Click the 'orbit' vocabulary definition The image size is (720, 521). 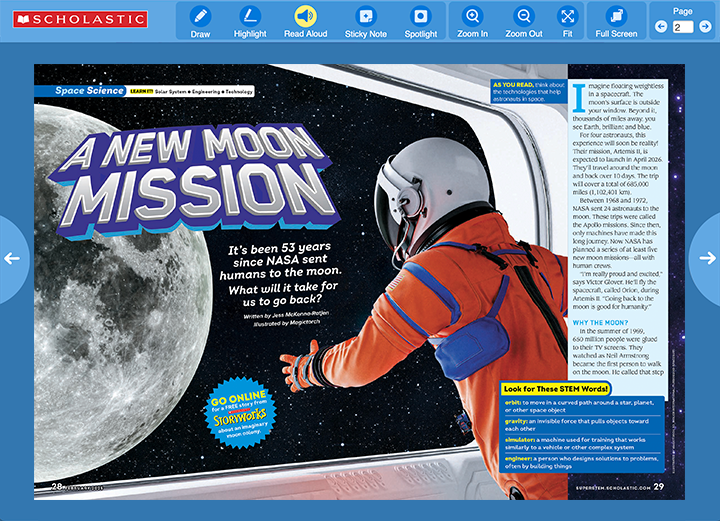pyautogui.click(x=579, y=406)
